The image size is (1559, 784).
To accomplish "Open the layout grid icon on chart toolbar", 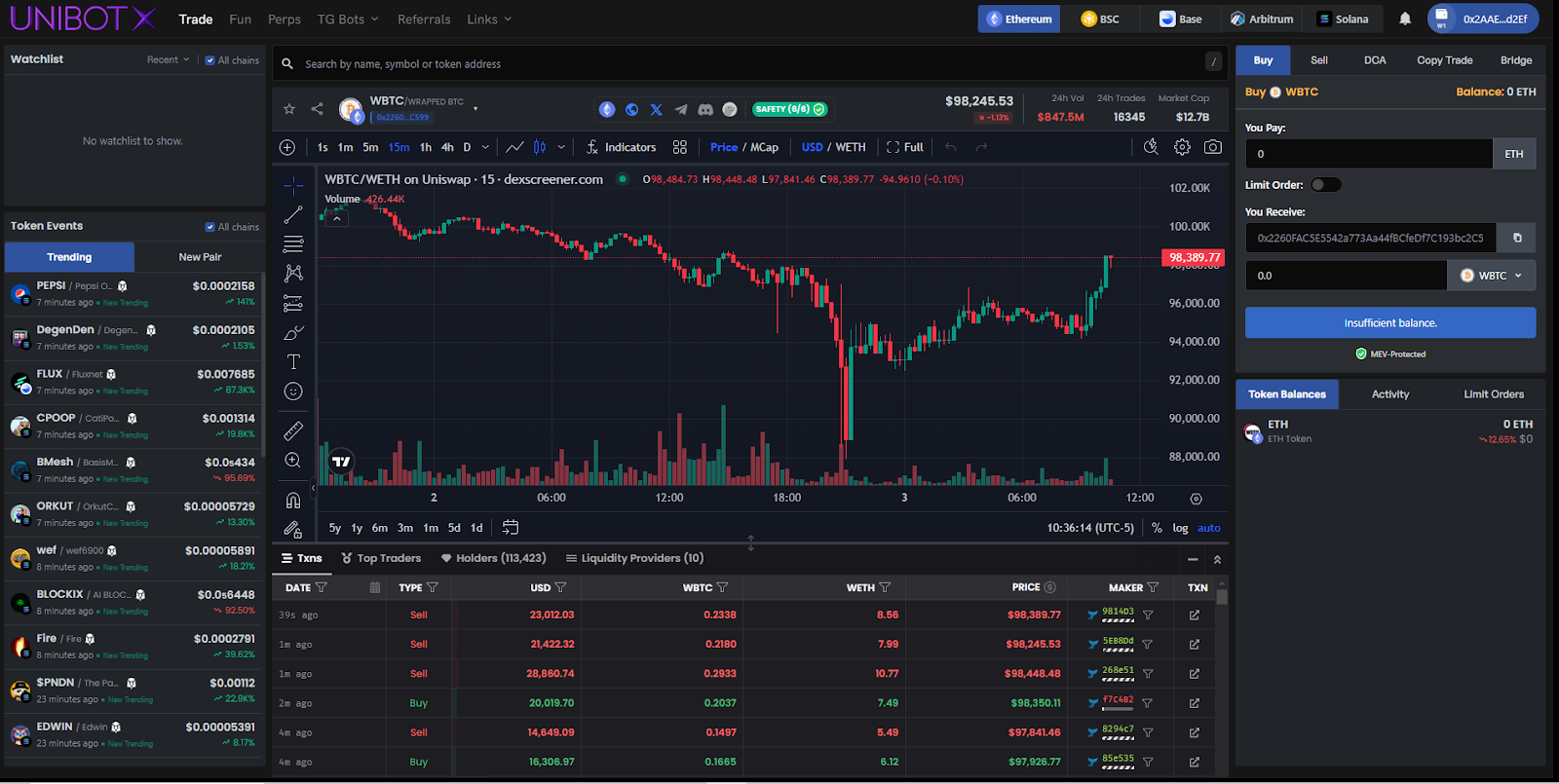I will pyautogui.click(x=680, y=147).
